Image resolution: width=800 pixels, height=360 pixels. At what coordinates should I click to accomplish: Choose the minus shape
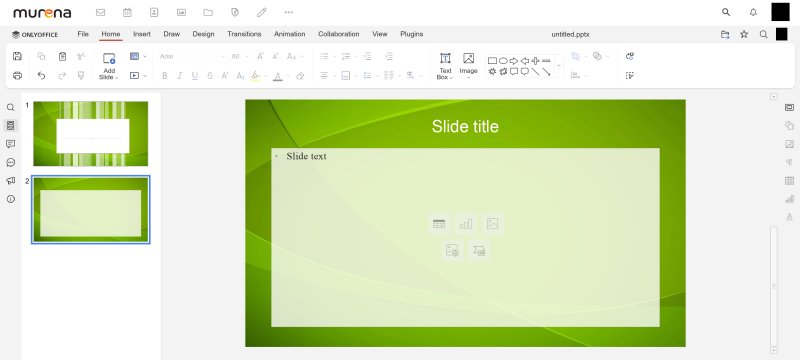[546, 61]
